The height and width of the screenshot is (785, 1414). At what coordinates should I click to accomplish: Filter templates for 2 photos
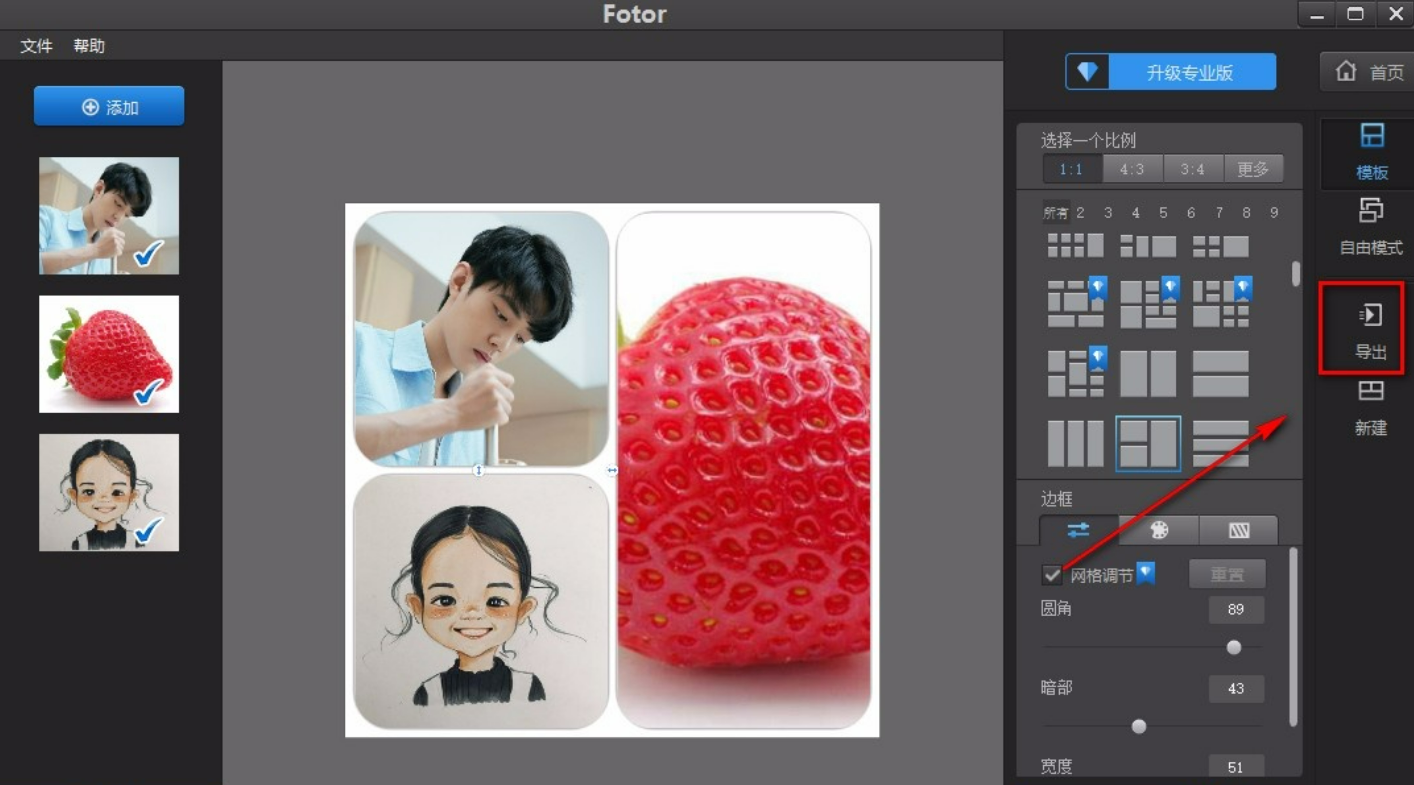coord(1081,212)
